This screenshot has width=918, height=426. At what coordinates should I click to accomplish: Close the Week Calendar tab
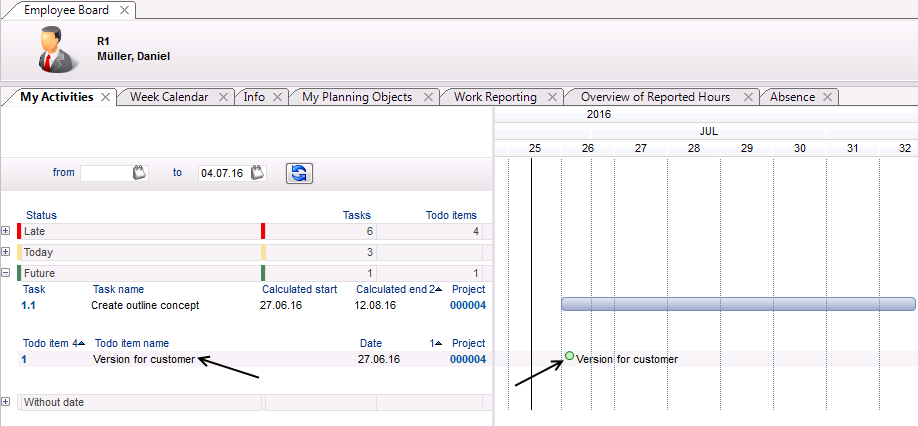223,97
